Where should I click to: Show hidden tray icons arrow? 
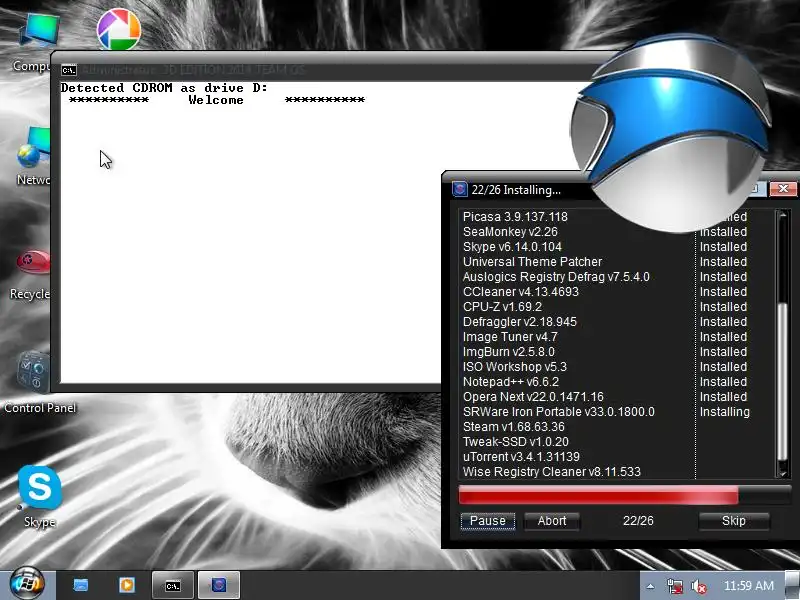click(x=650, y=586)
